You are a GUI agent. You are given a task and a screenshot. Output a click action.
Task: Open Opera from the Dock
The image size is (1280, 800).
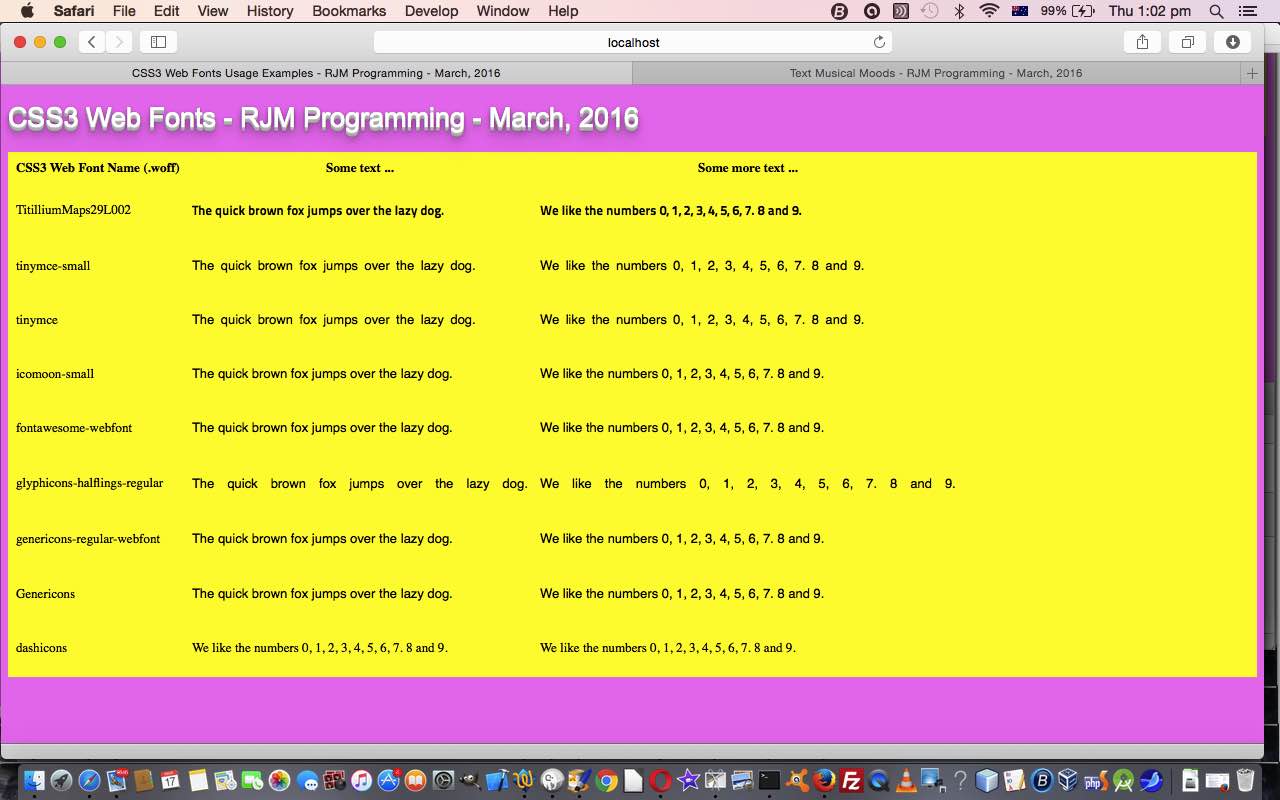point(660,780)
